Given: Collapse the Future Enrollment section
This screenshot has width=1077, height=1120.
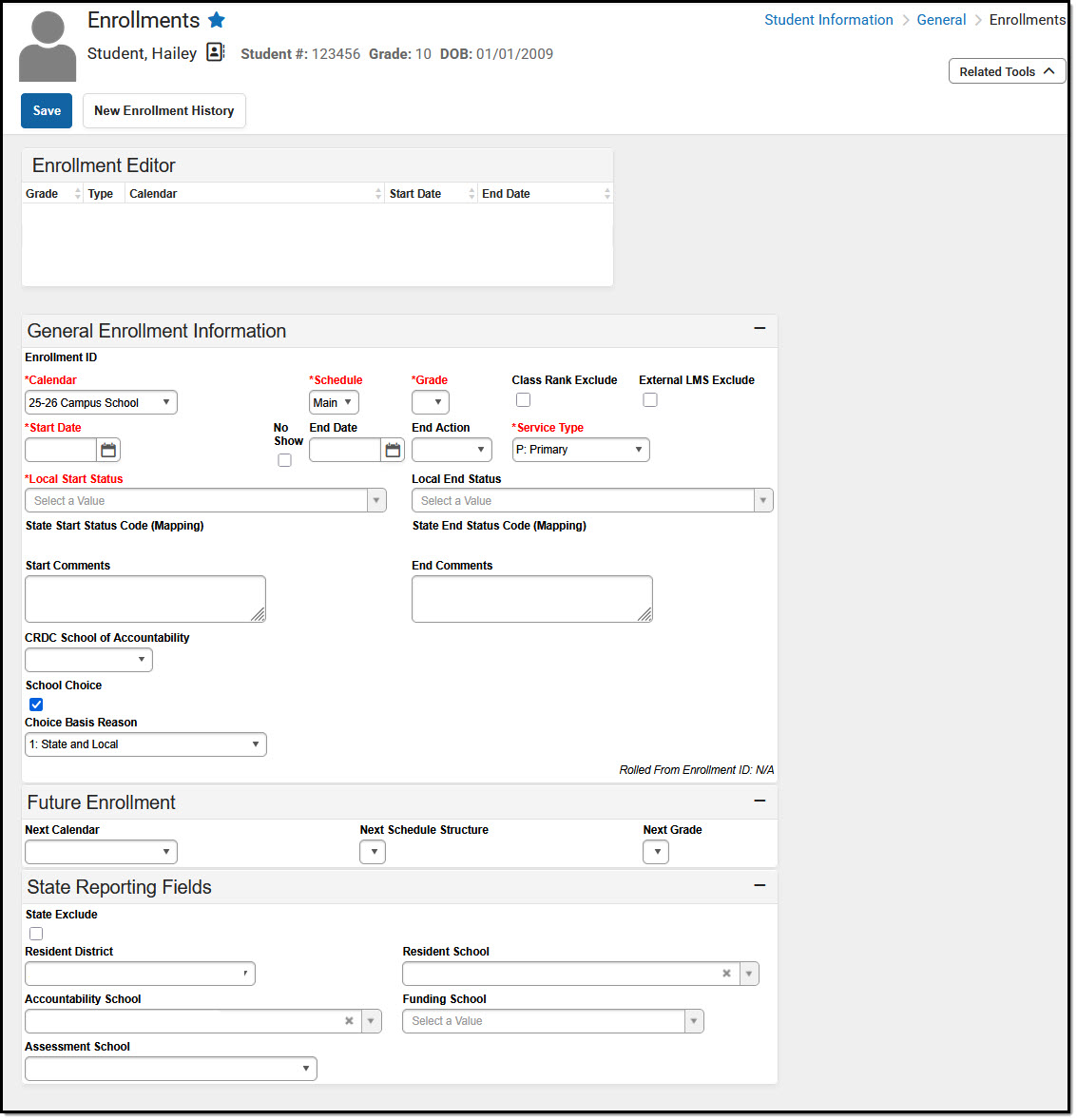Looking at the screenshot, I should coord(760,801).
